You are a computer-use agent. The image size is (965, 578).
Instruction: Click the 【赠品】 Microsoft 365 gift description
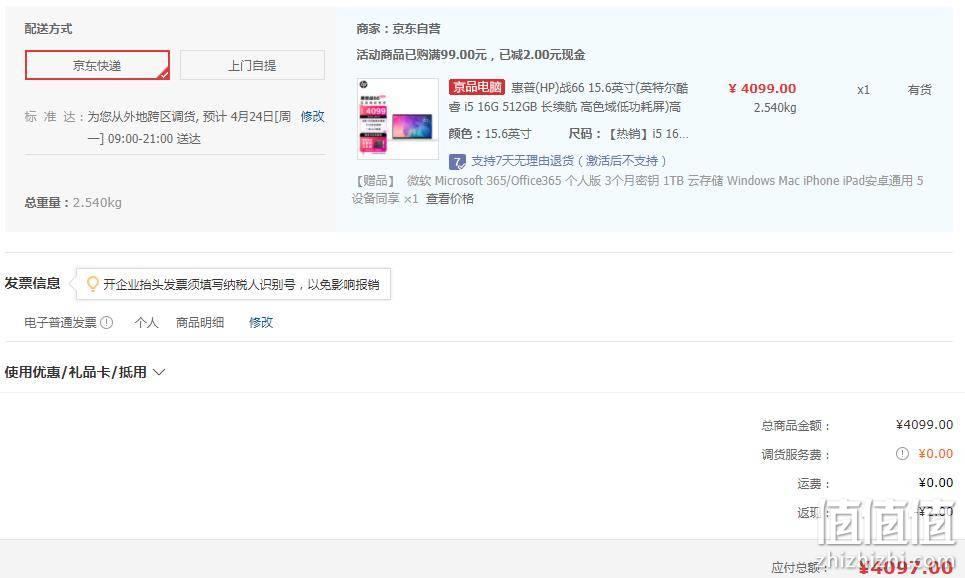pos(638,189)
